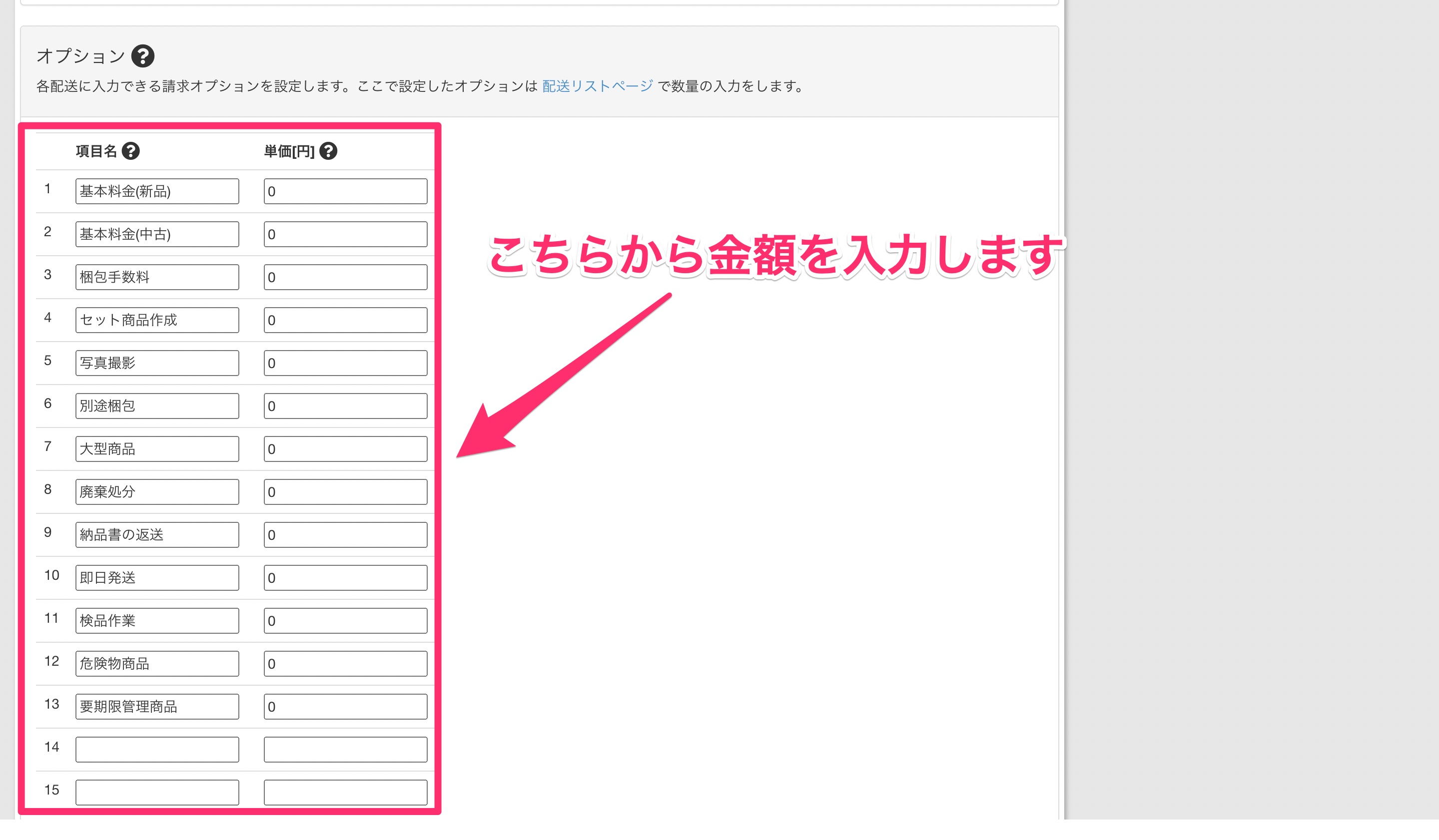Select the price field for 大型商品
The image size is (1439, 840).
coord(345,449)
